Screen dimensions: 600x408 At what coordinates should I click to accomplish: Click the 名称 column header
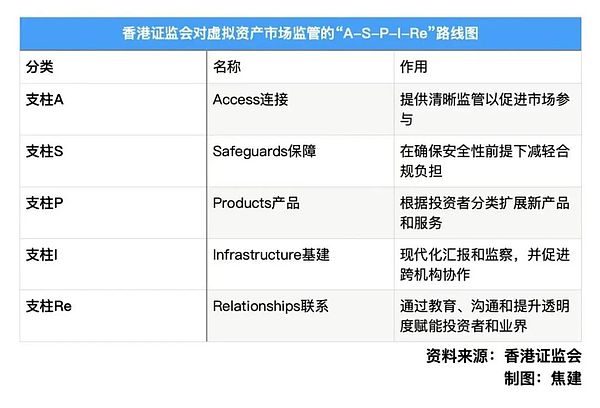point(228,67)
